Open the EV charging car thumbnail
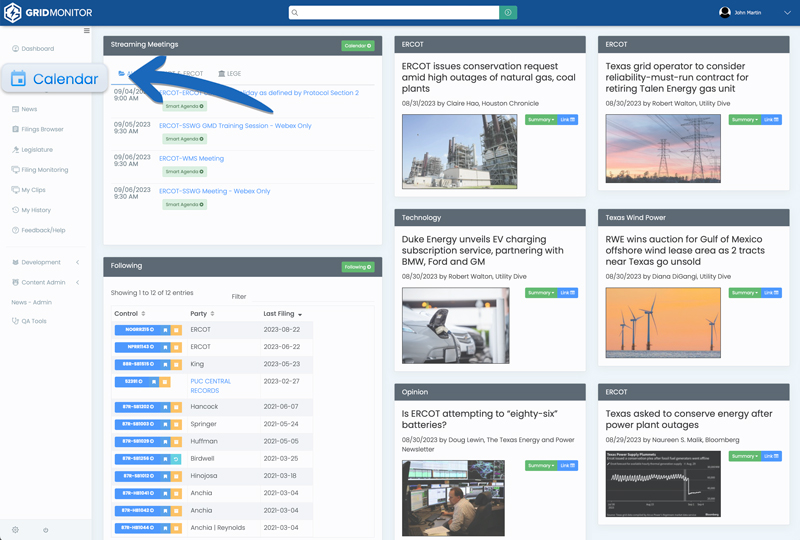Viewport: 800px width, 540px height. click(x=456, y=326)
